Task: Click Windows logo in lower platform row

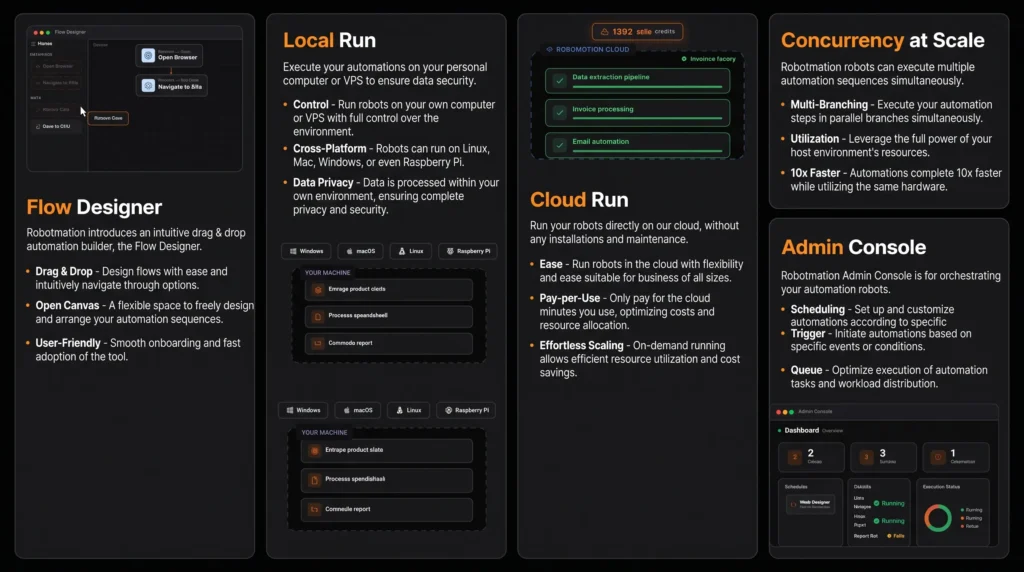Action: click(290, 410)
